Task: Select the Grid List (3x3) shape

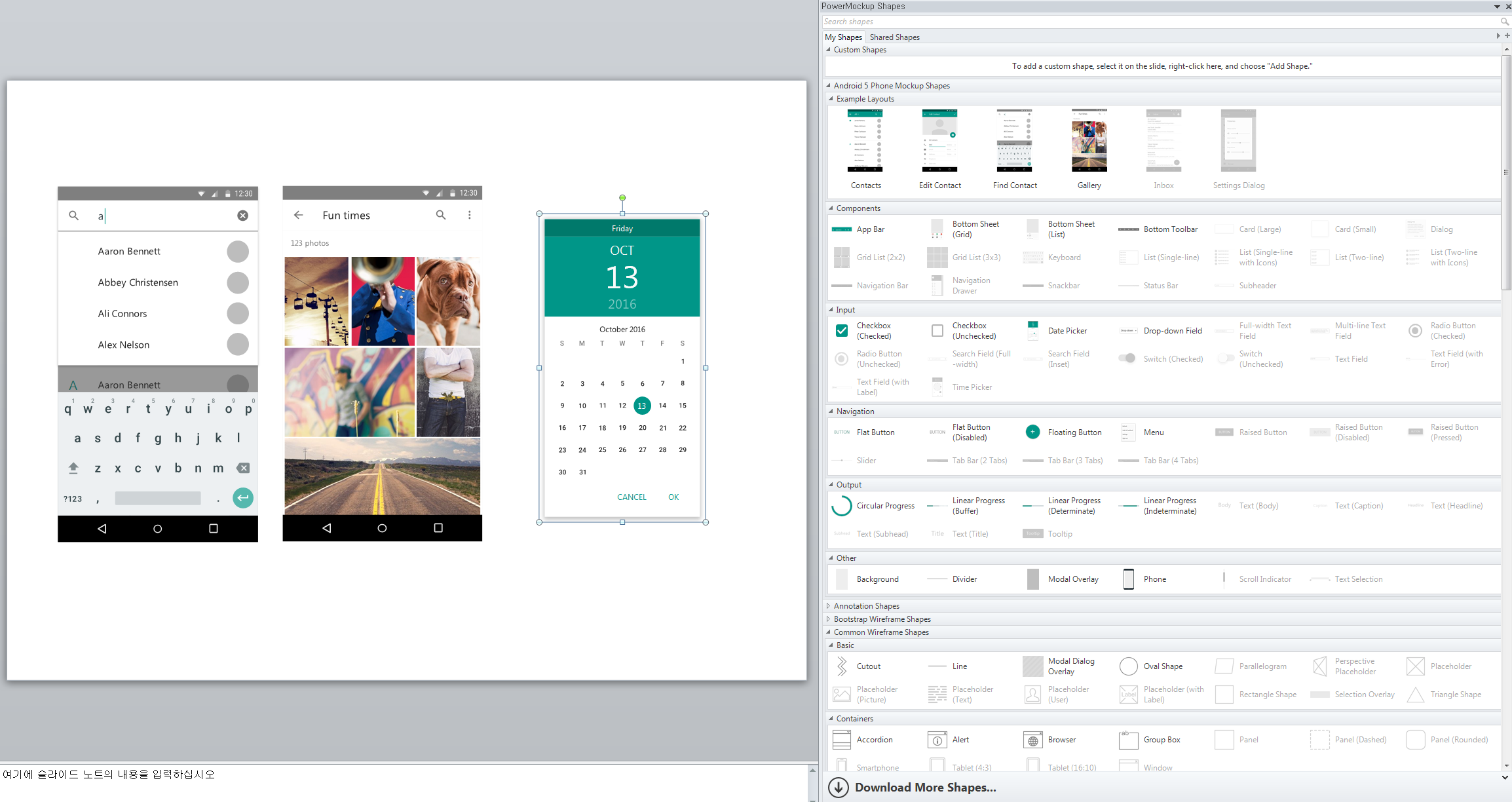Action: (x=966, y=258)
